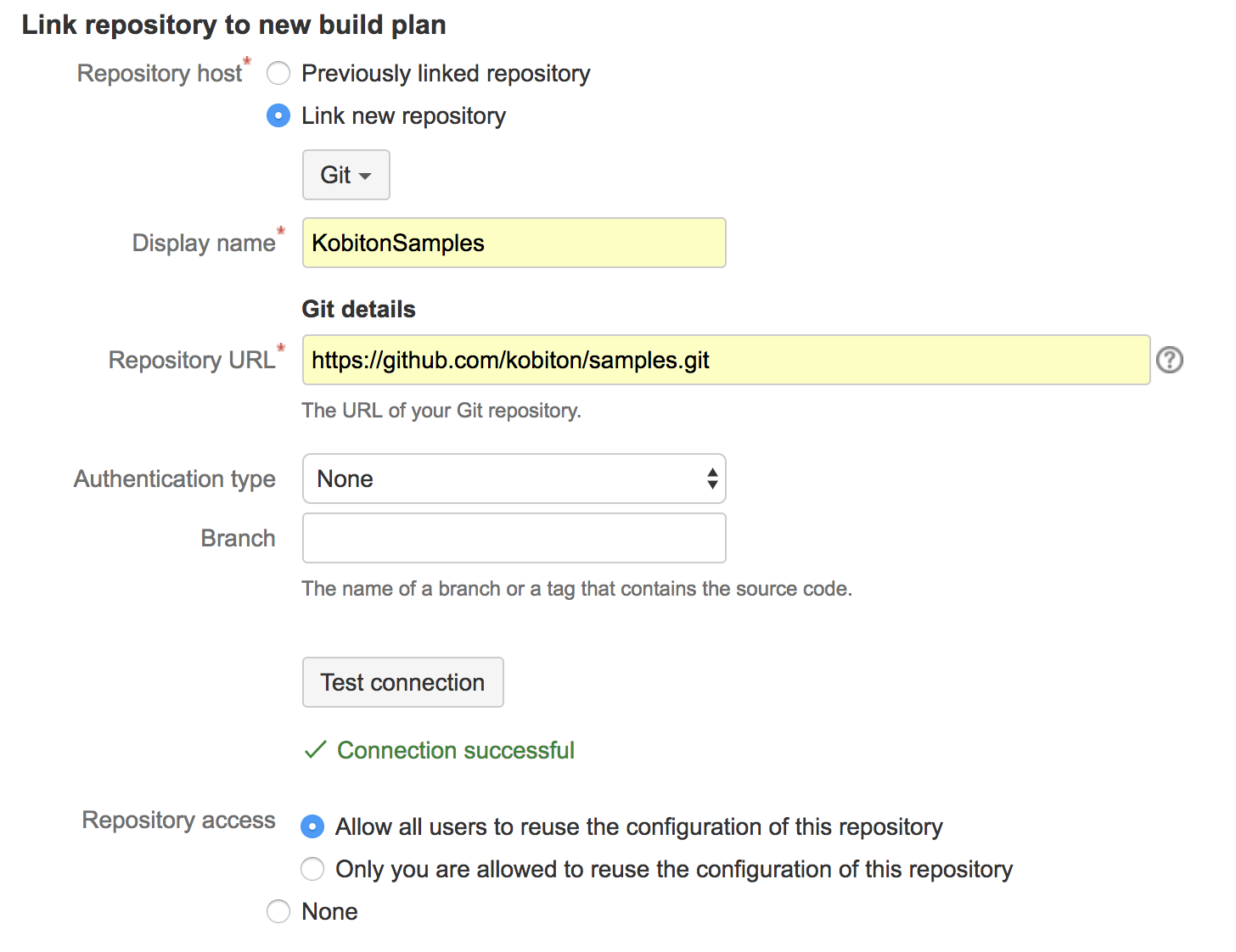Open the Authentication type dropdown
1236x952 pixels.
[514, 479]
